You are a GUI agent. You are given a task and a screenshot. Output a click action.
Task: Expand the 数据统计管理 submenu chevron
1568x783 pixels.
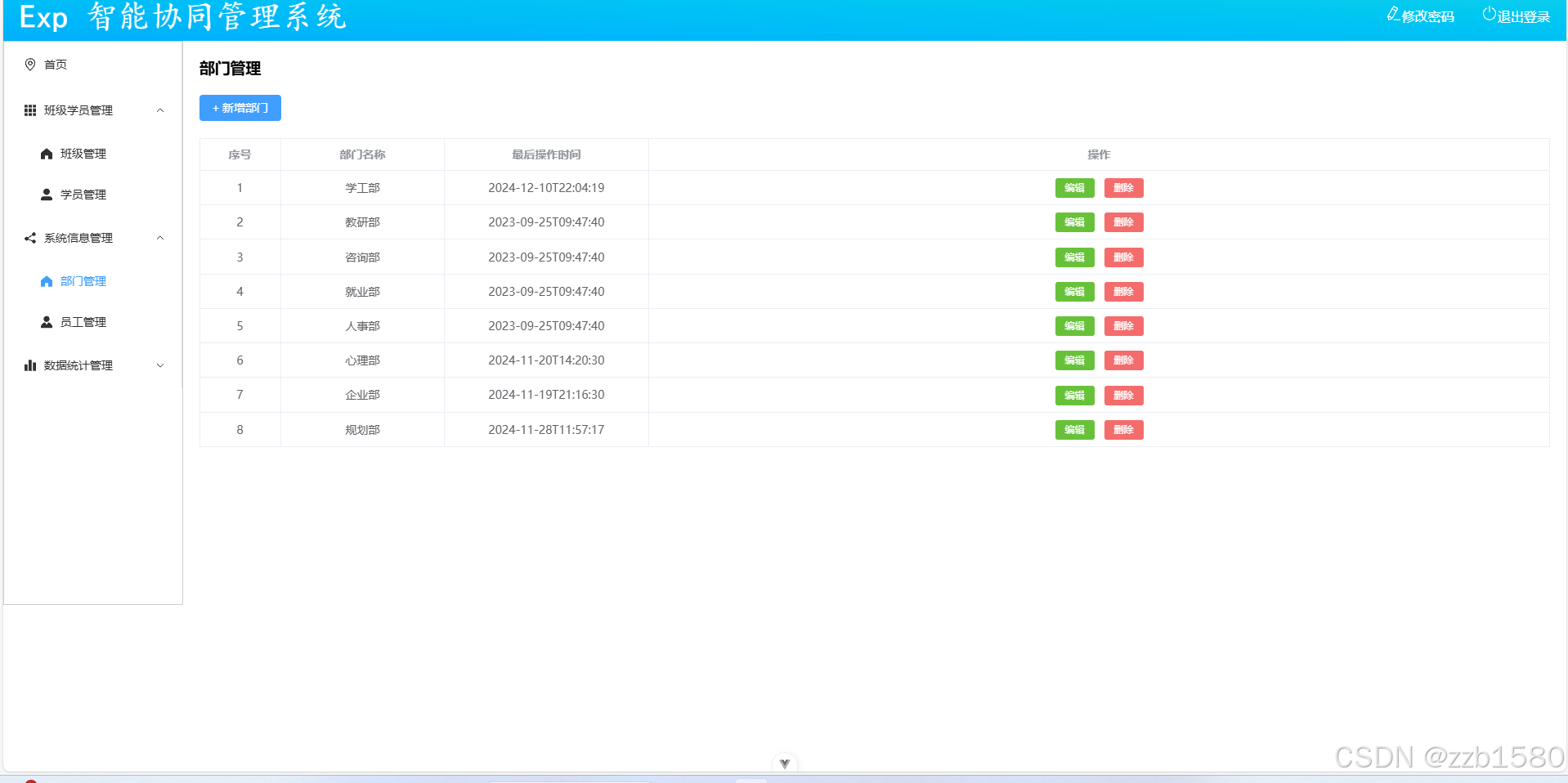160,365
